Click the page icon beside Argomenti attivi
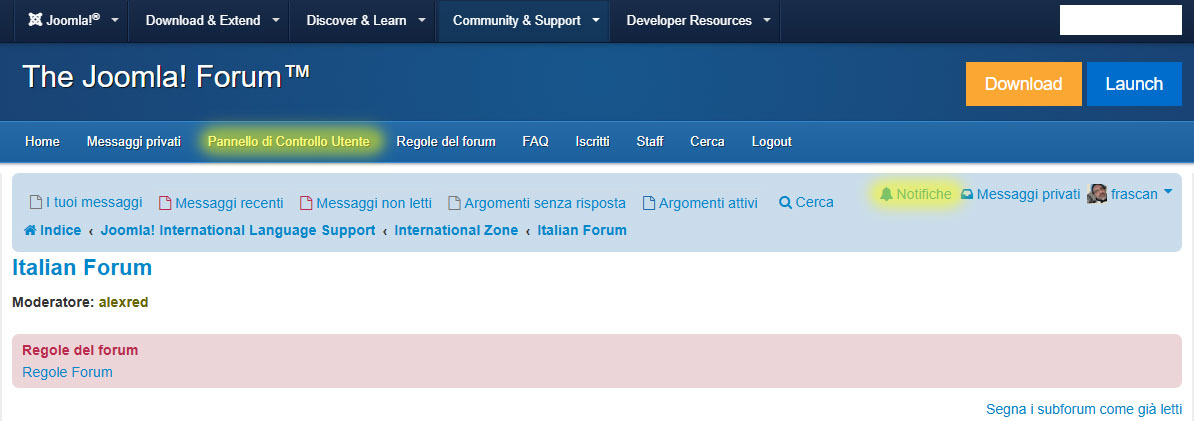 click(x=649, y=203)
